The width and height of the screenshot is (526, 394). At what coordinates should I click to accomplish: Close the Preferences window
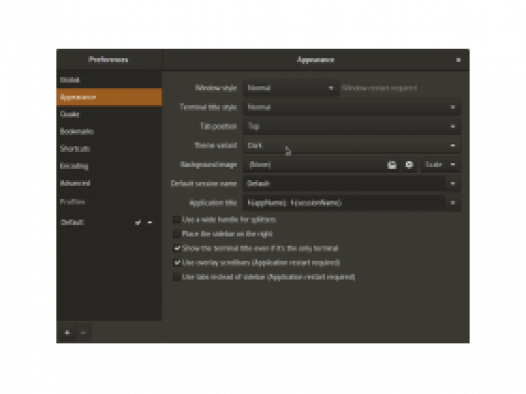[x=458, y=60]
